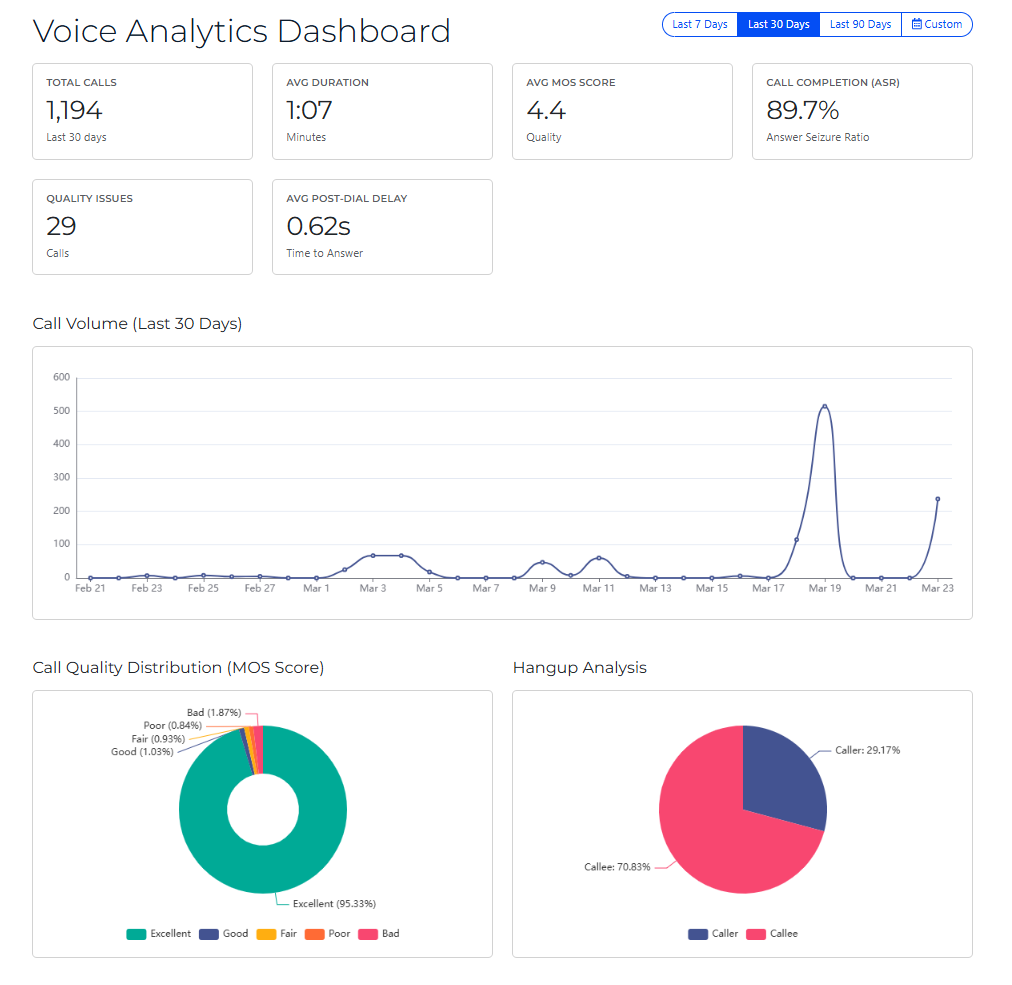The width and height of the screenshot is (1012, 985).
Task: Toggle the Excellent legend swatch
Action: tap(136, 934)
